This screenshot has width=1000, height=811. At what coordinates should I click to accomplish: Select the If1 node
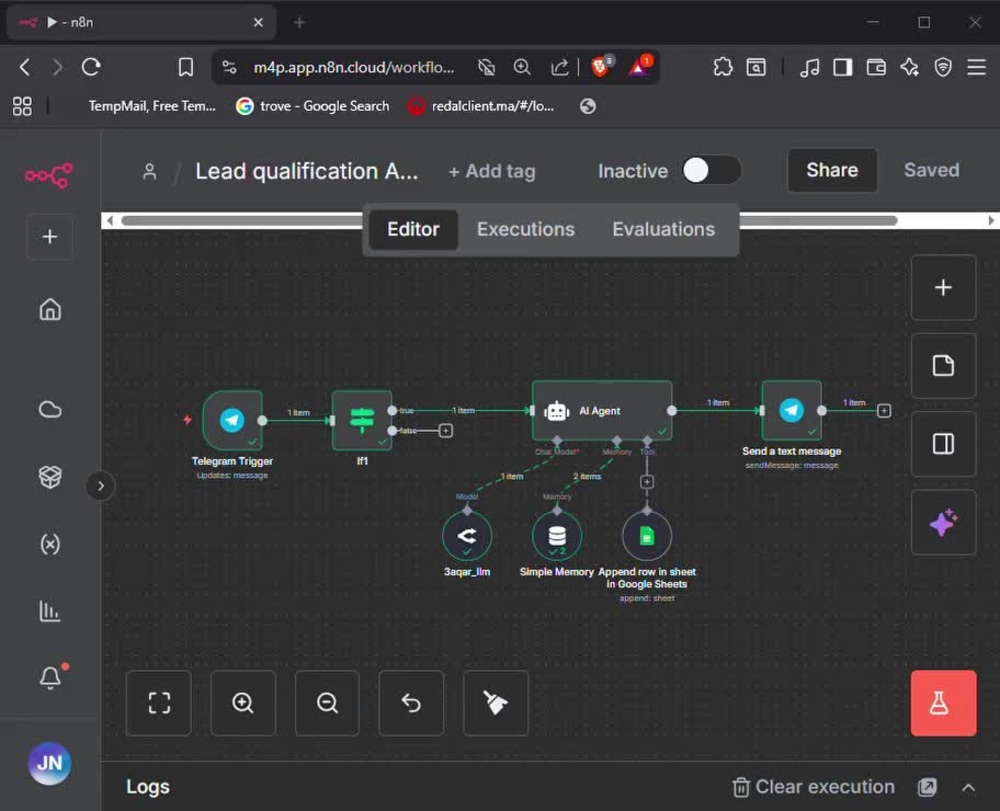click(362, 420)
